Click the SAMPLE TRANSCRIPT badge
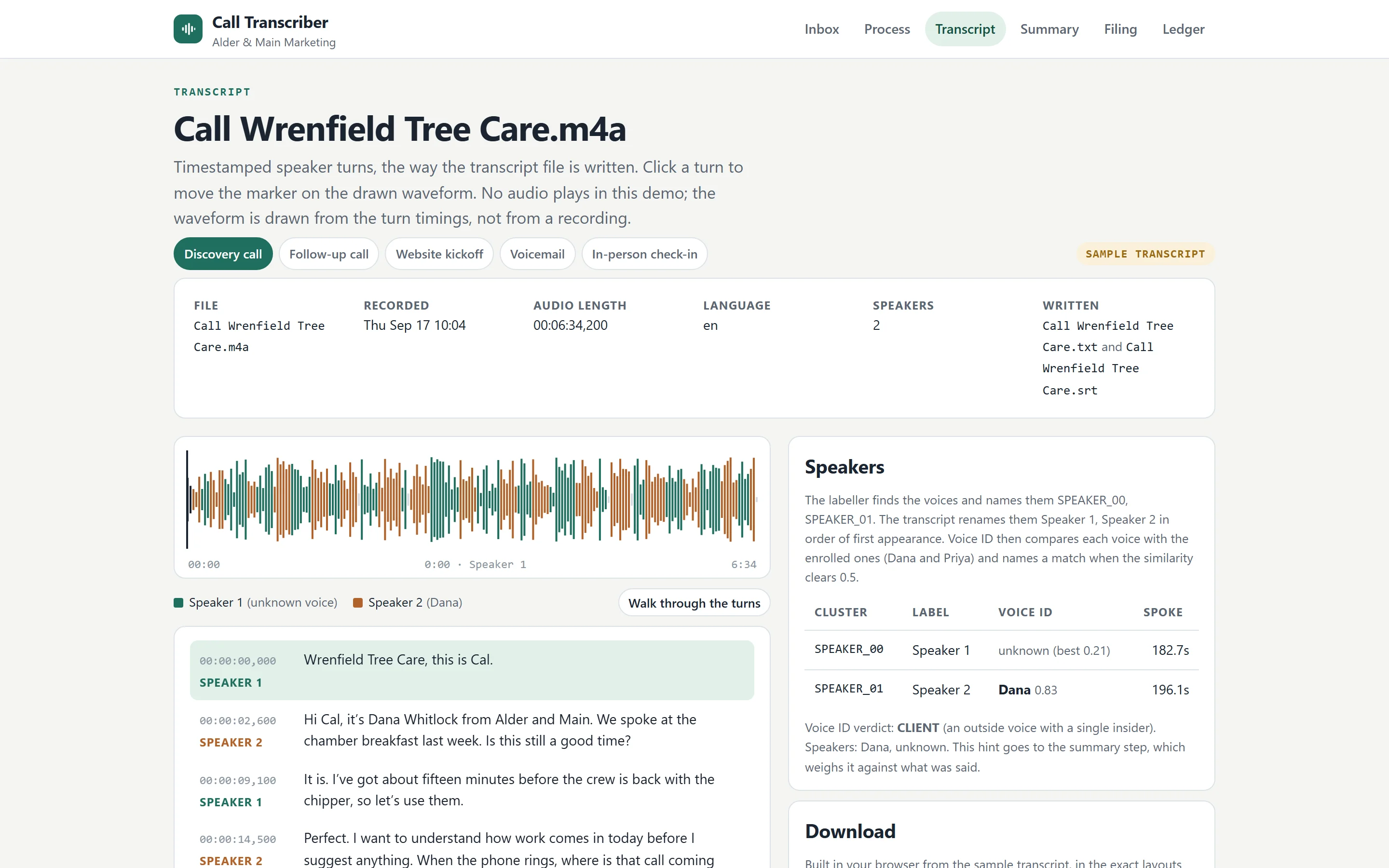This screenshot has height=868, width=1389. pyautogui.click(x=1145, y=254)
